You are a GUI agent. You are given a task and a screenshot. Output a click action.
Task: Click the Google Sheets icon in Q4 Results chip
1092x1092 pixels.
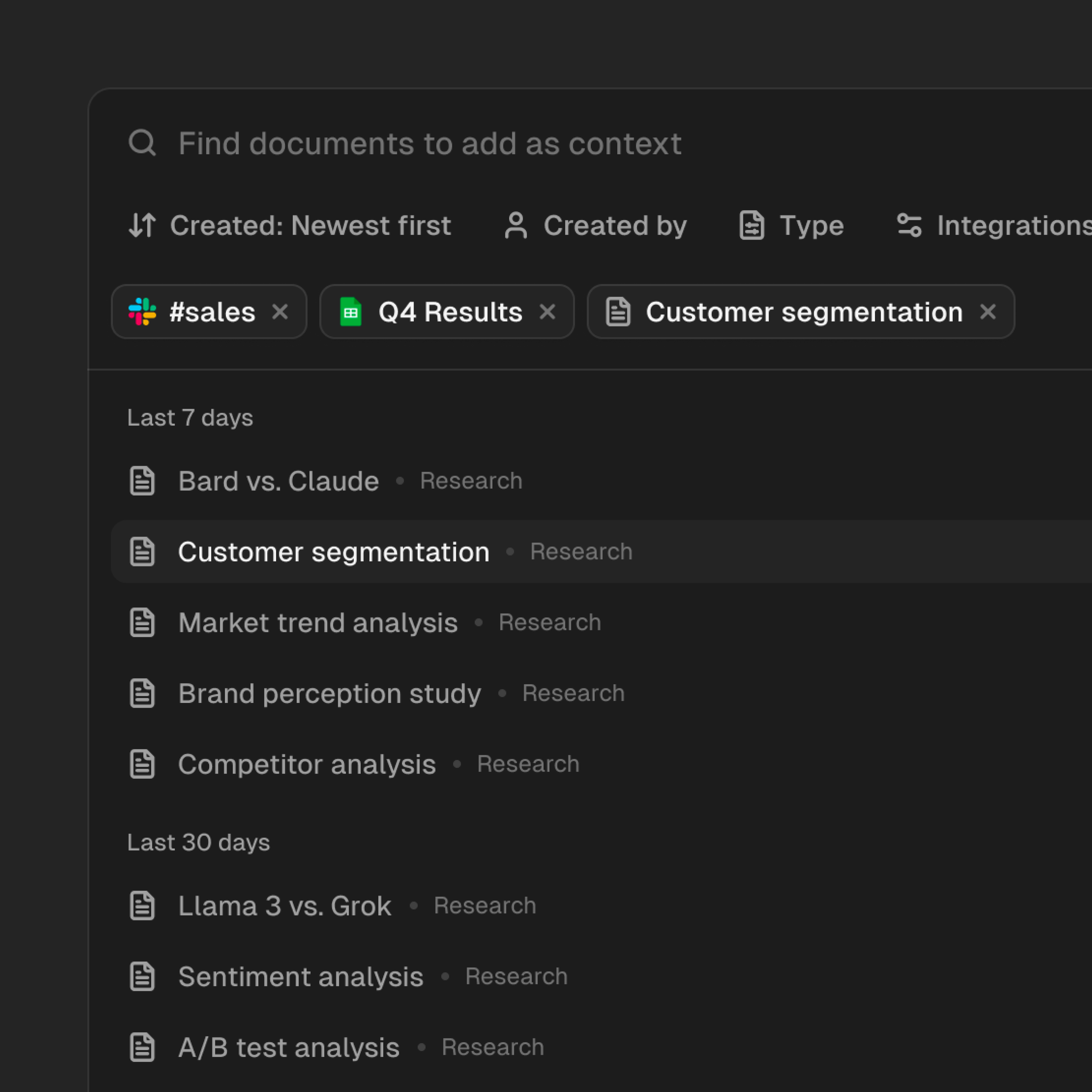pyautogui.click(x=350, y=312)
